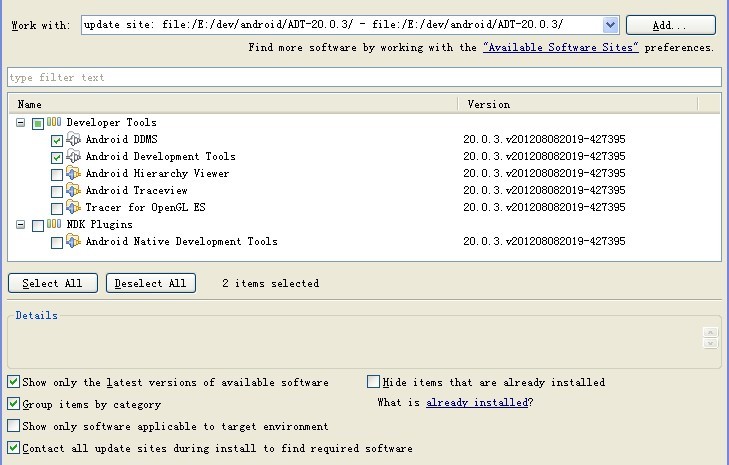This screenshot has height=465, width=729.
Task: Click the Details scroll up arrow
Action: [x=710, y=332]
